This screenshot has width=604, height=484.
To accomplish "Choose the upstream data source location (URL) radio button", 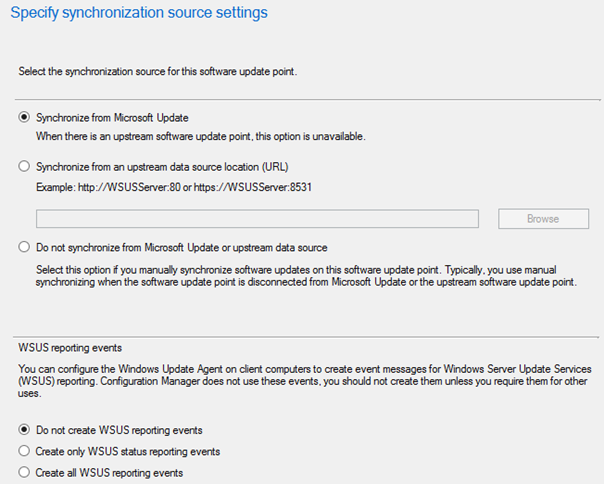I will click(24, 166).
